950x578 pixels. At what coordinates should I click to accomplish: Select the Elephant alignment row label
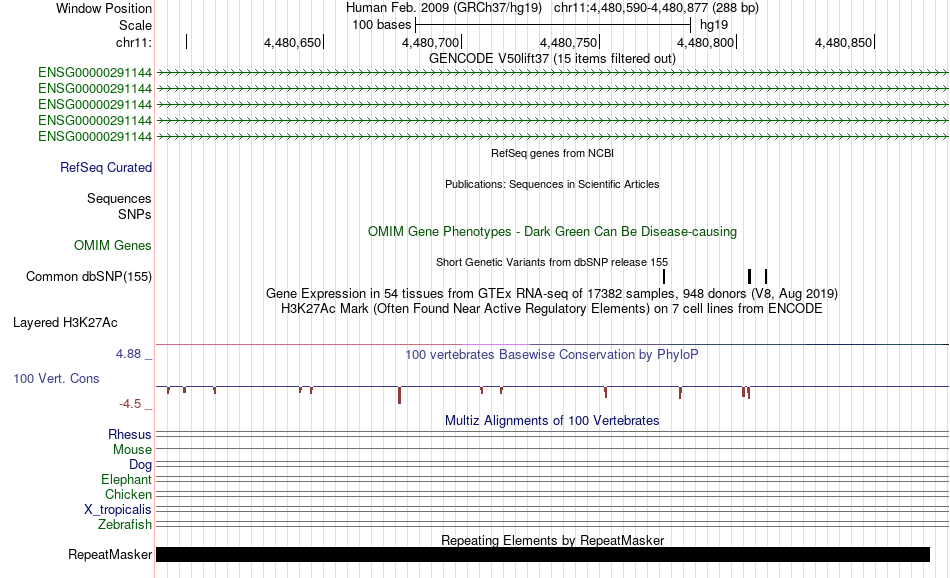pyautogui.click(x=127, y=479)
